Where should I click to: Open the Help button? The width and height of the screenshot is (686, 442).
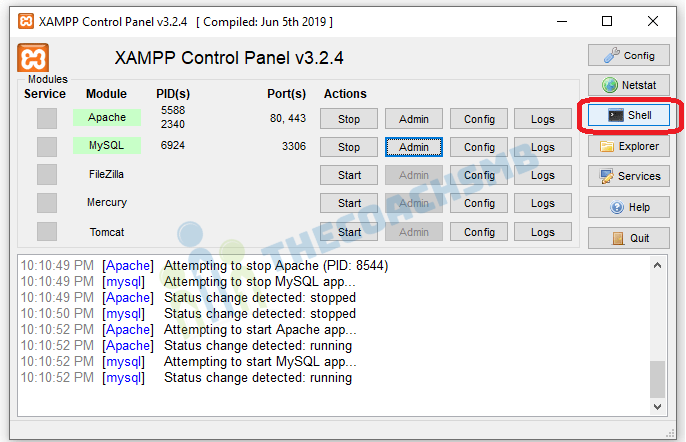coord(629,207)
